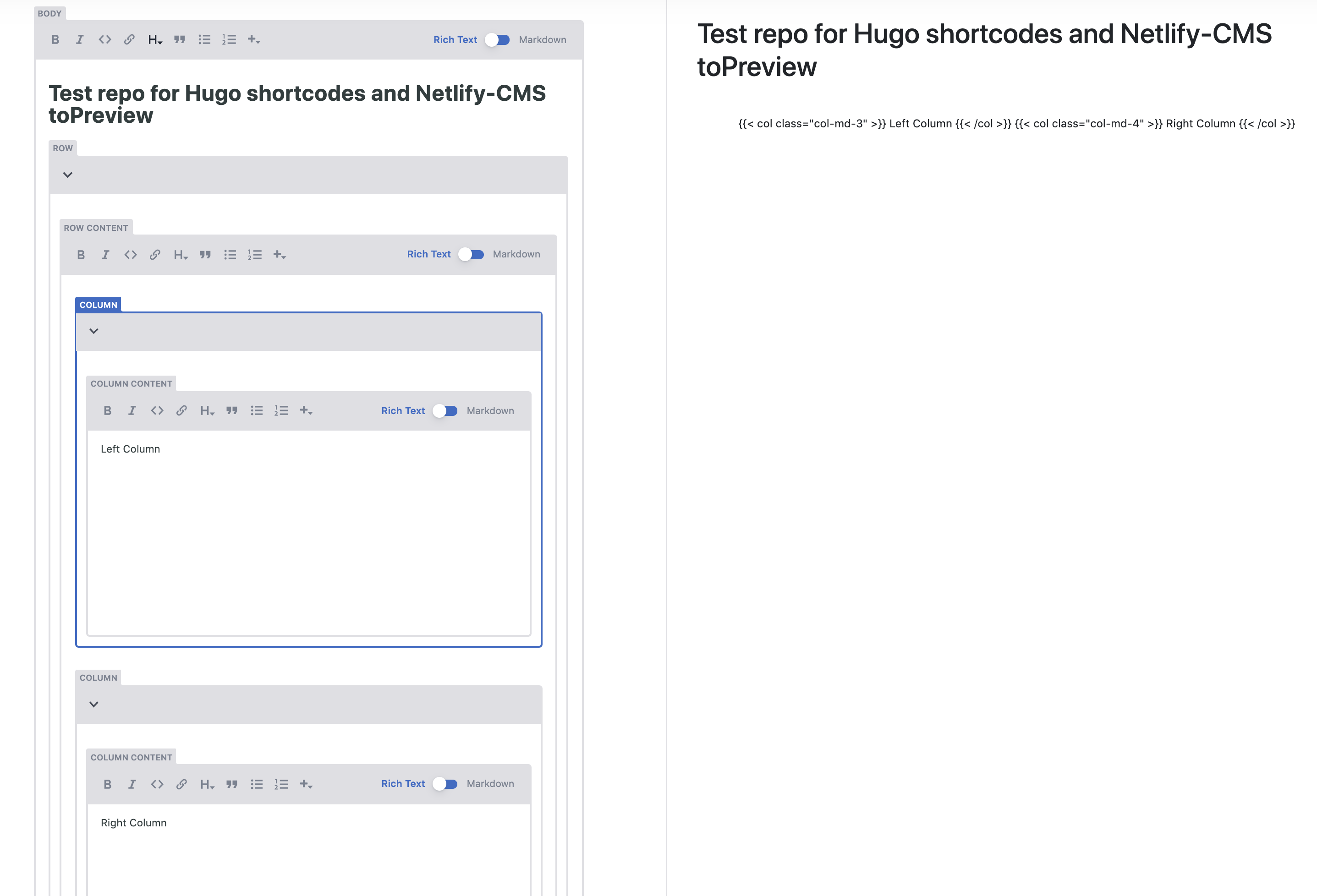This screenshot has height=896, width=1317.
Task: Click Markdown label in Right Column toolbar
Action: coord(490,784)
